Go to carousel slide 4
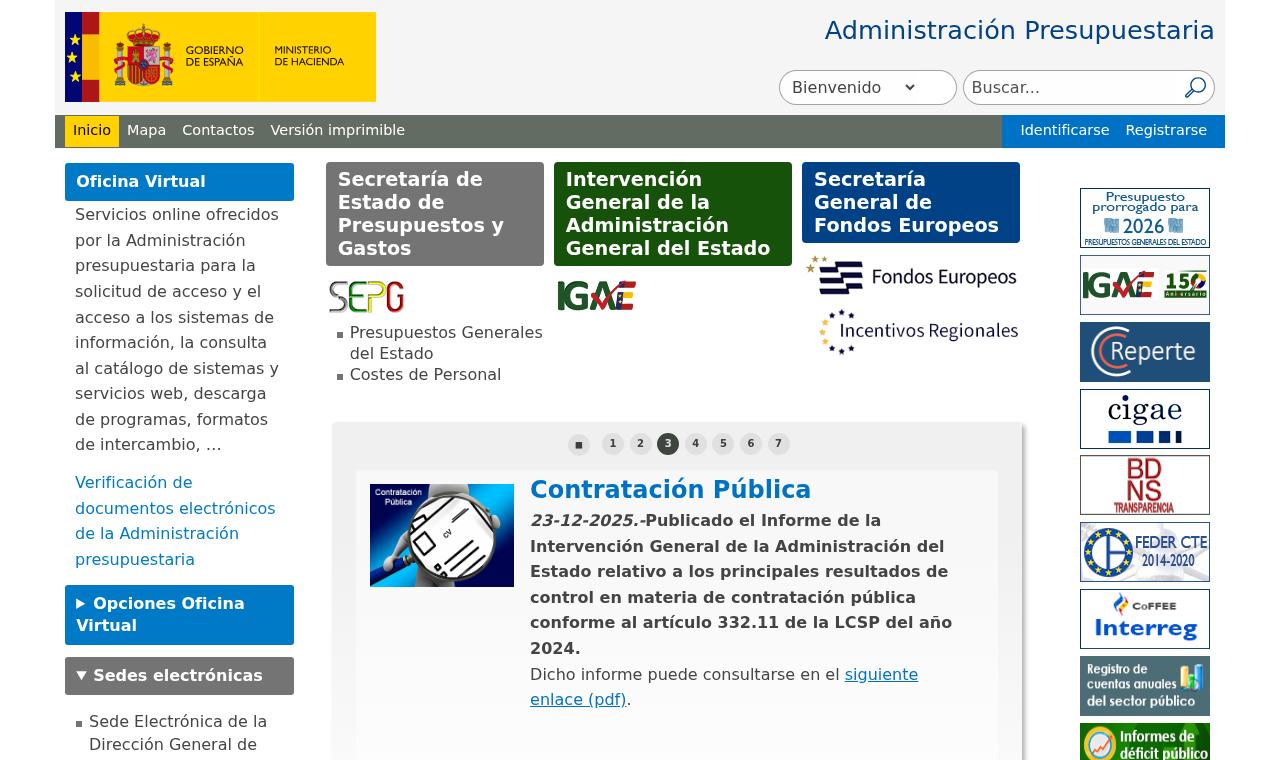1280x760 pixels. pos(696,444)
